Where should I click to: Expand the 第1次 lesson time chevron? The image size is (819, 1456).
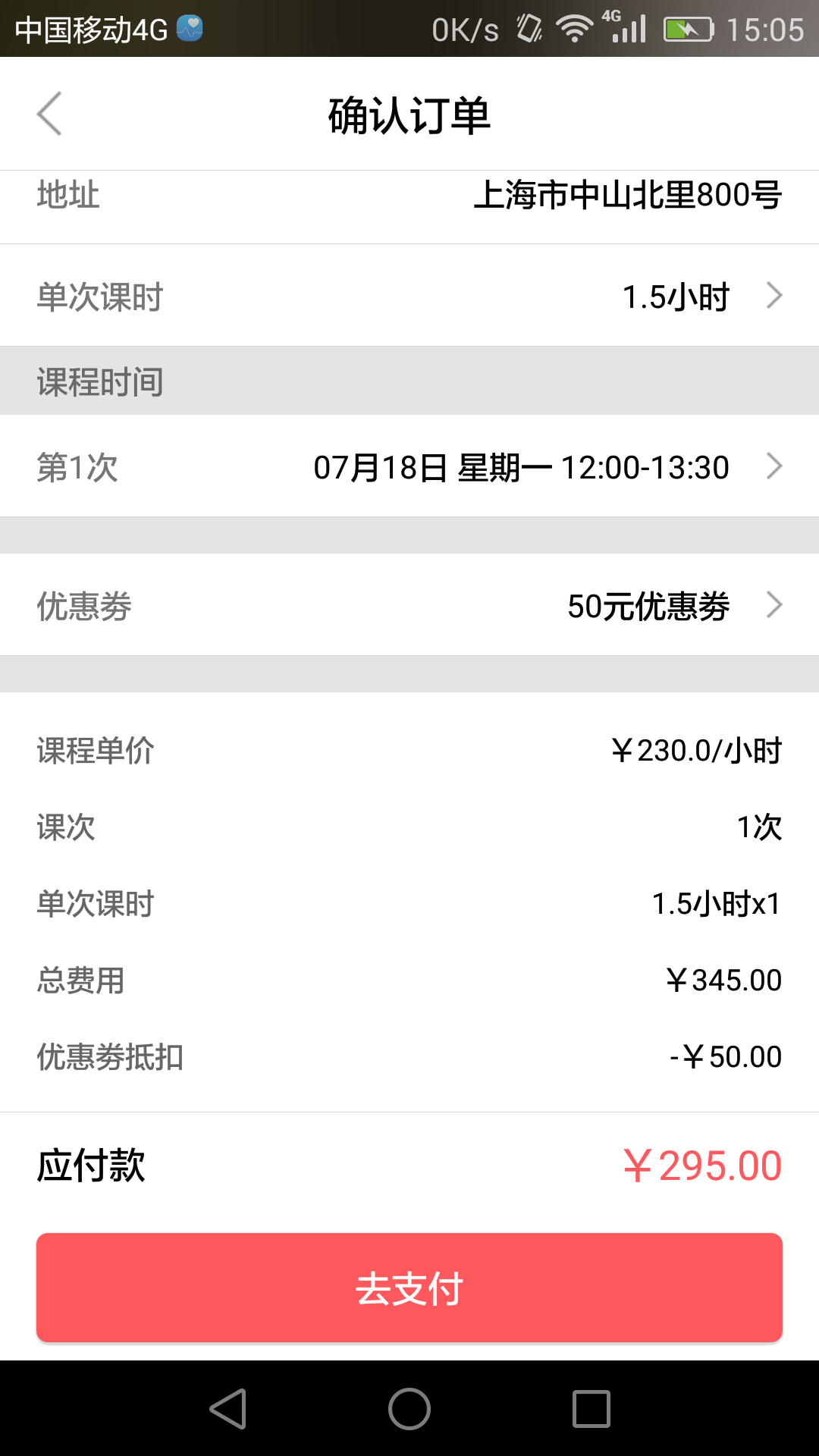point(773,466)
